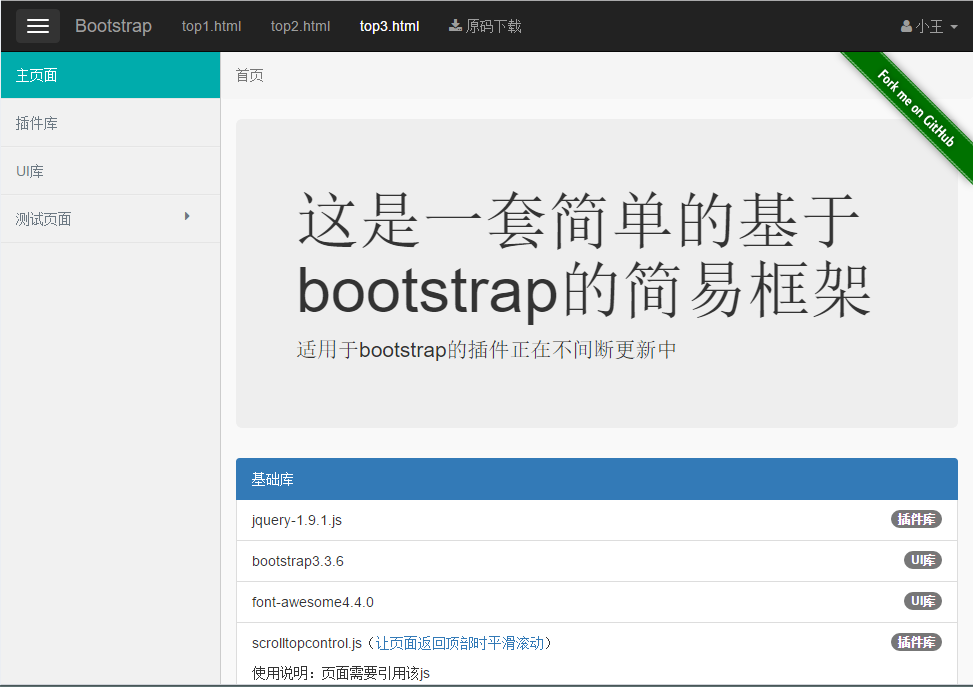Click the subtitle 适用于bootstrap的插件正在不间断更新中
This screenshot has width=973, height=687.
point(486,349)
